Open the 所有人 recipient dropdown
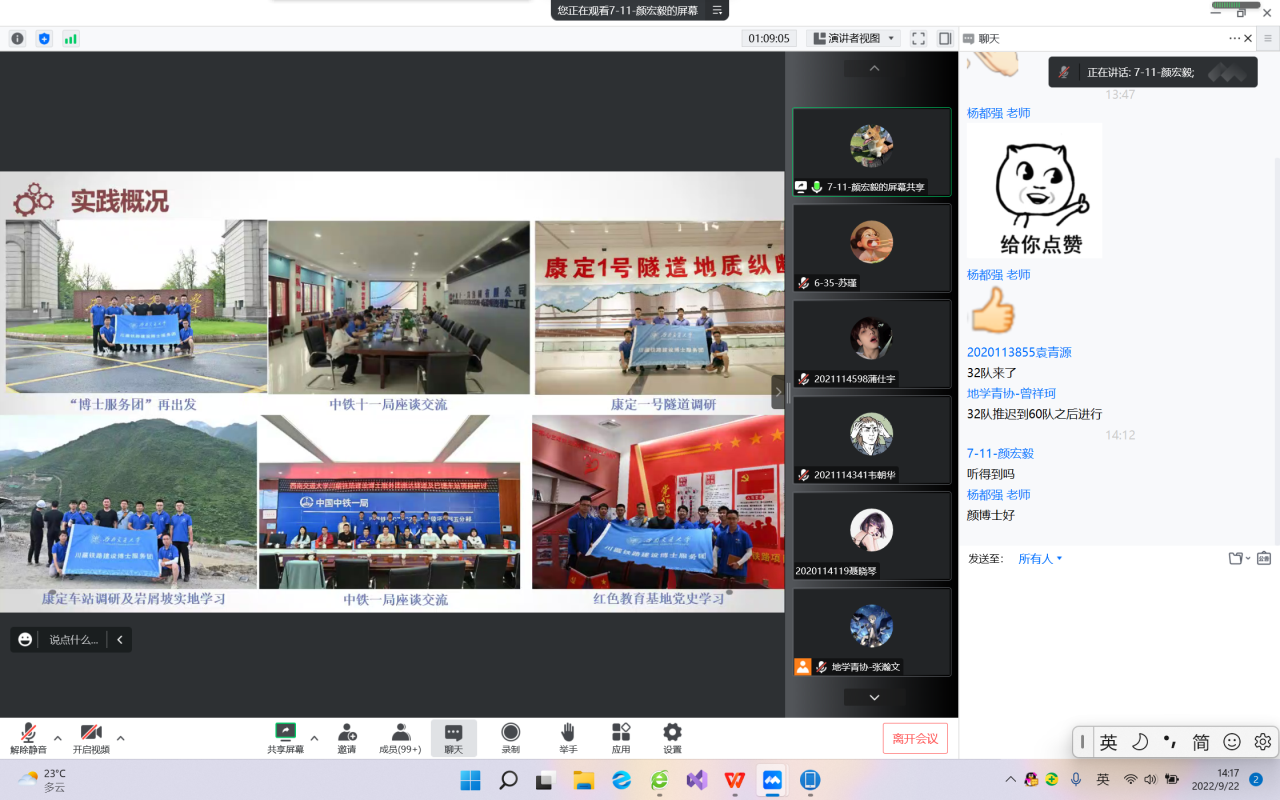Image resolution: width=1280 pixels, height=800 pixels. [1040, 559]
